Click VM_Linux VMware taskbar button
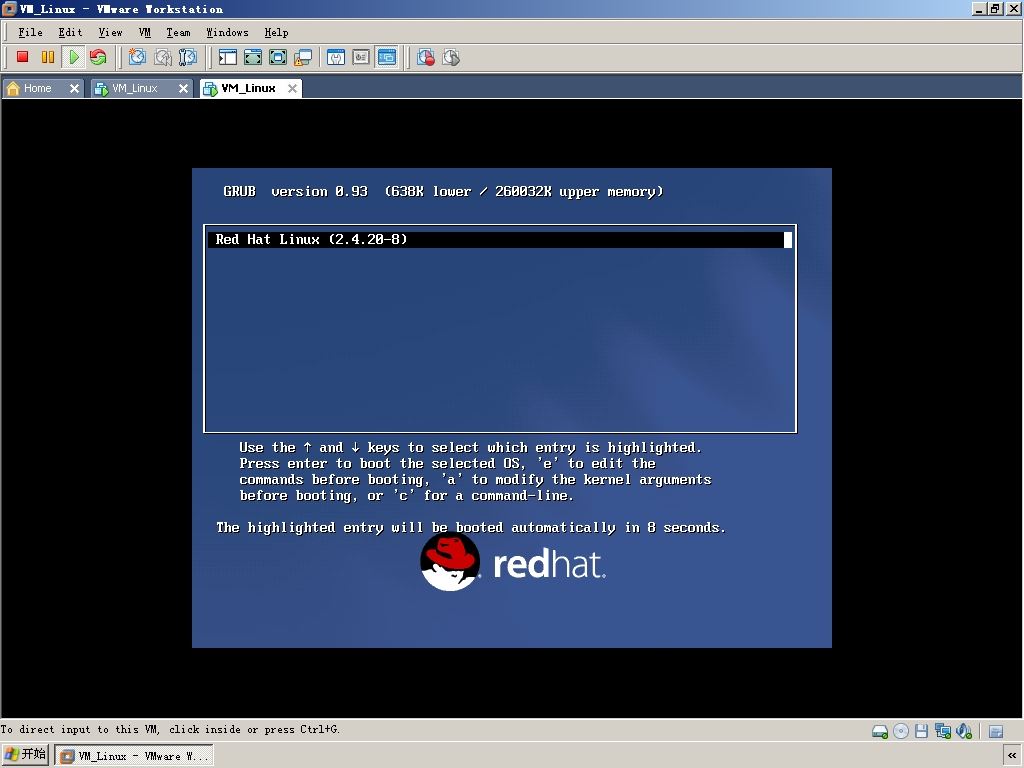Image resolution: width=1024 pixels, height=768 pixels. 134,756
